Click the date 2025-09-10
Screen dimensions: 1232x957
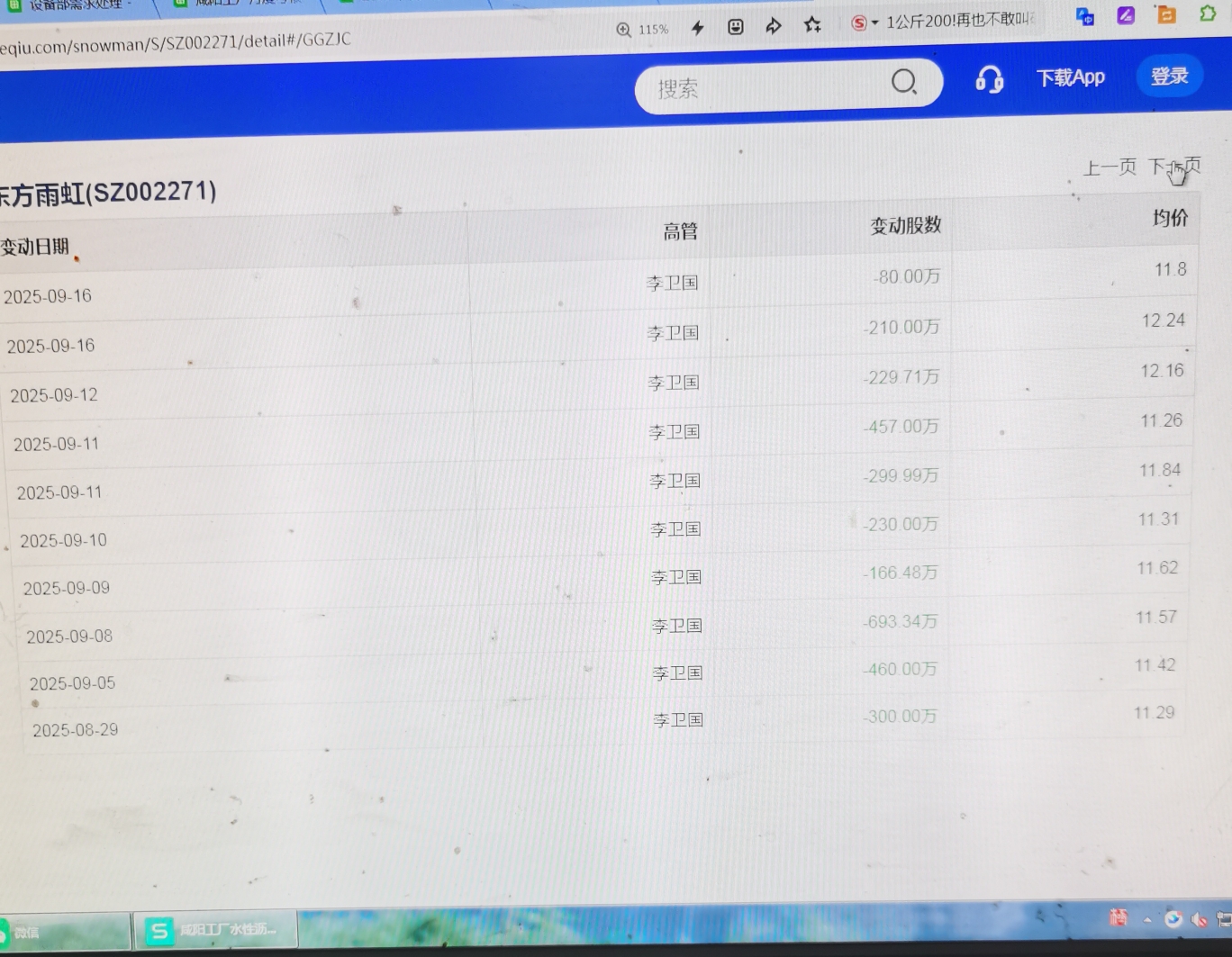point(63,540)
